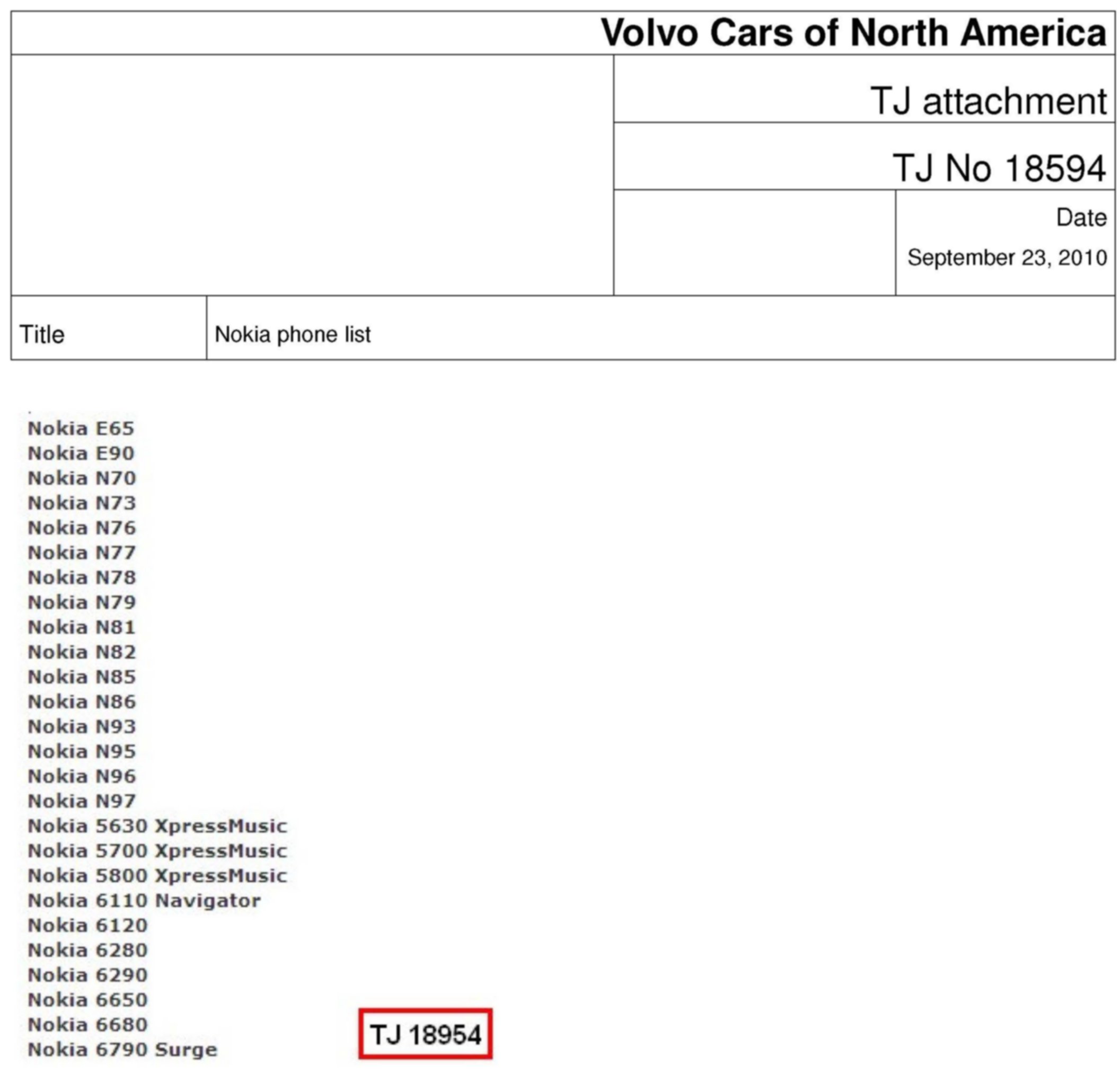Screen dimensions: 1120x1075
Task: Select the 'Nokia N79' list entry
Action: click(82, 602)
